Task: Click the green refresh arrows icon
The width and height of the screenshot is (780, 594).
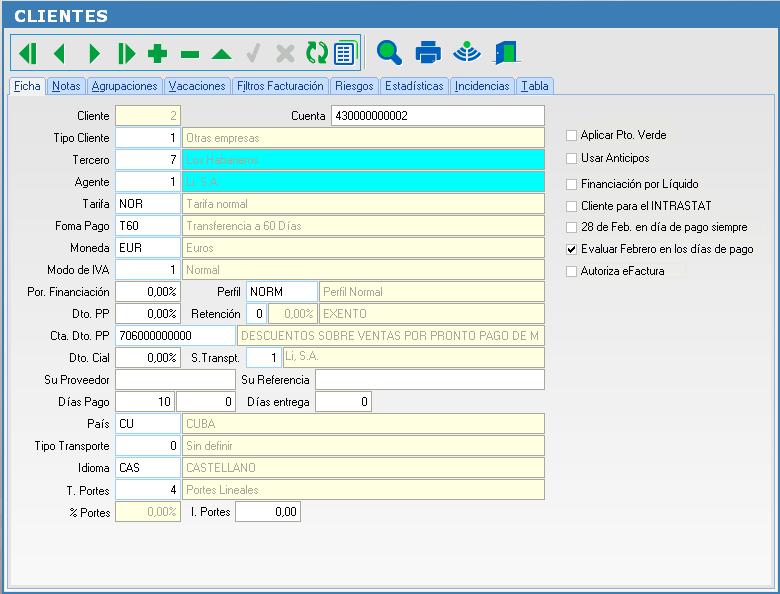Action: pyautogui.click(x=316, y=53)
